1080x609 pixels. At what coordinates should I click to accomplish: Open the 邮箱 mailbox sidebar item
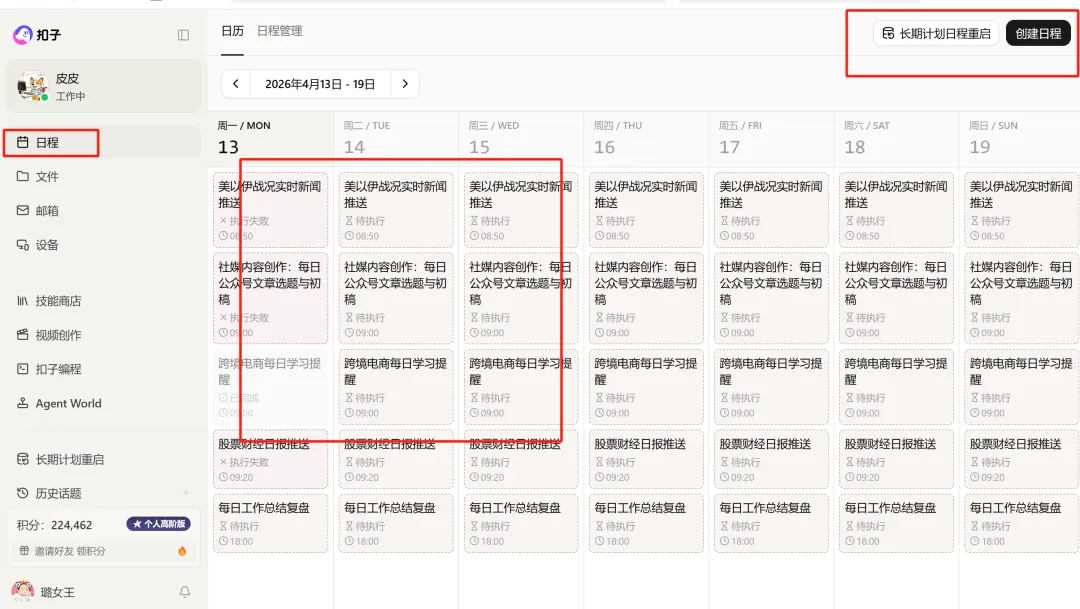coord(103,211)
